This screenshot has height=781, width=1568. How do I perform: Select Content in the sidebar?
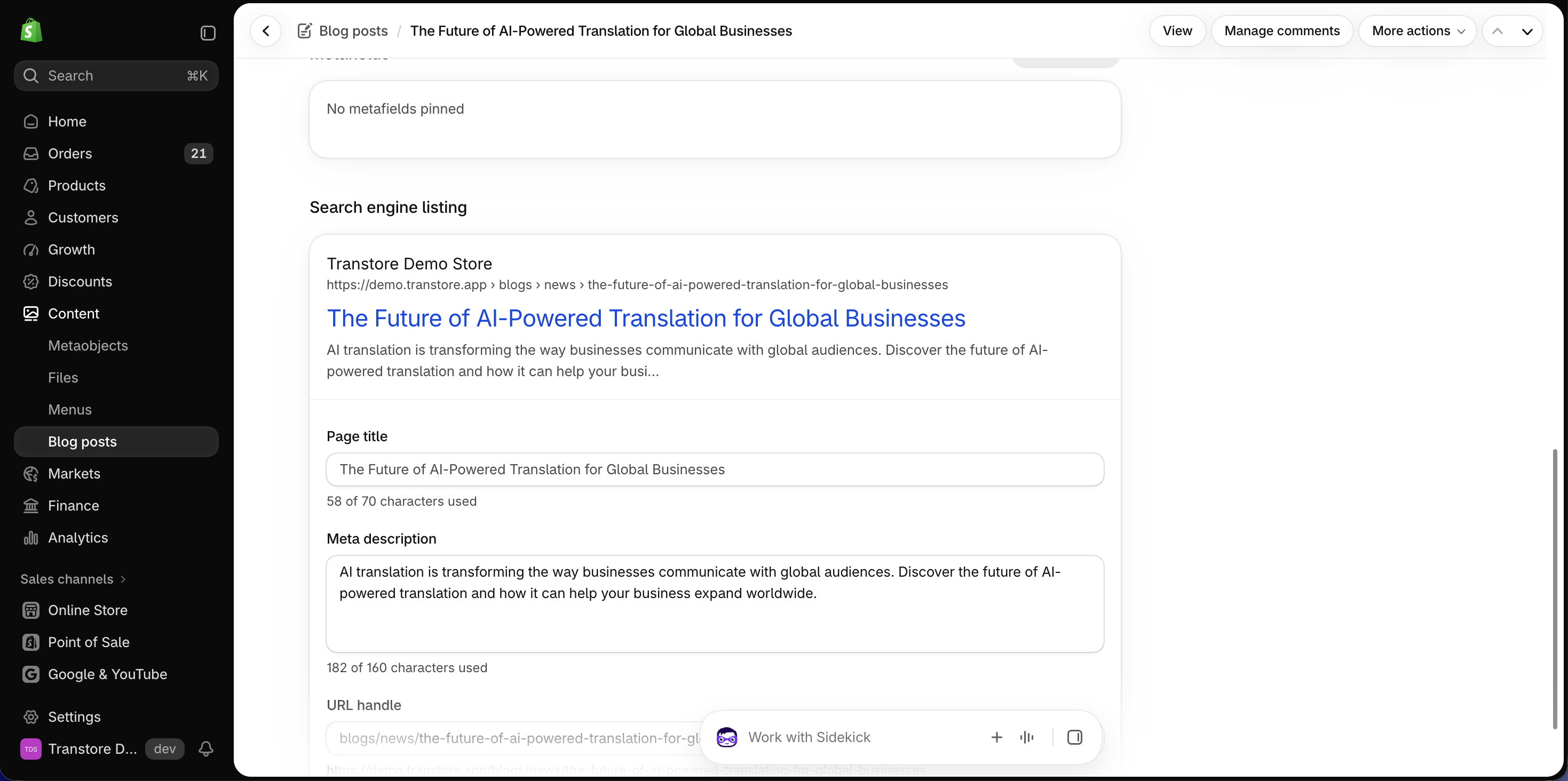pos(116,313)
